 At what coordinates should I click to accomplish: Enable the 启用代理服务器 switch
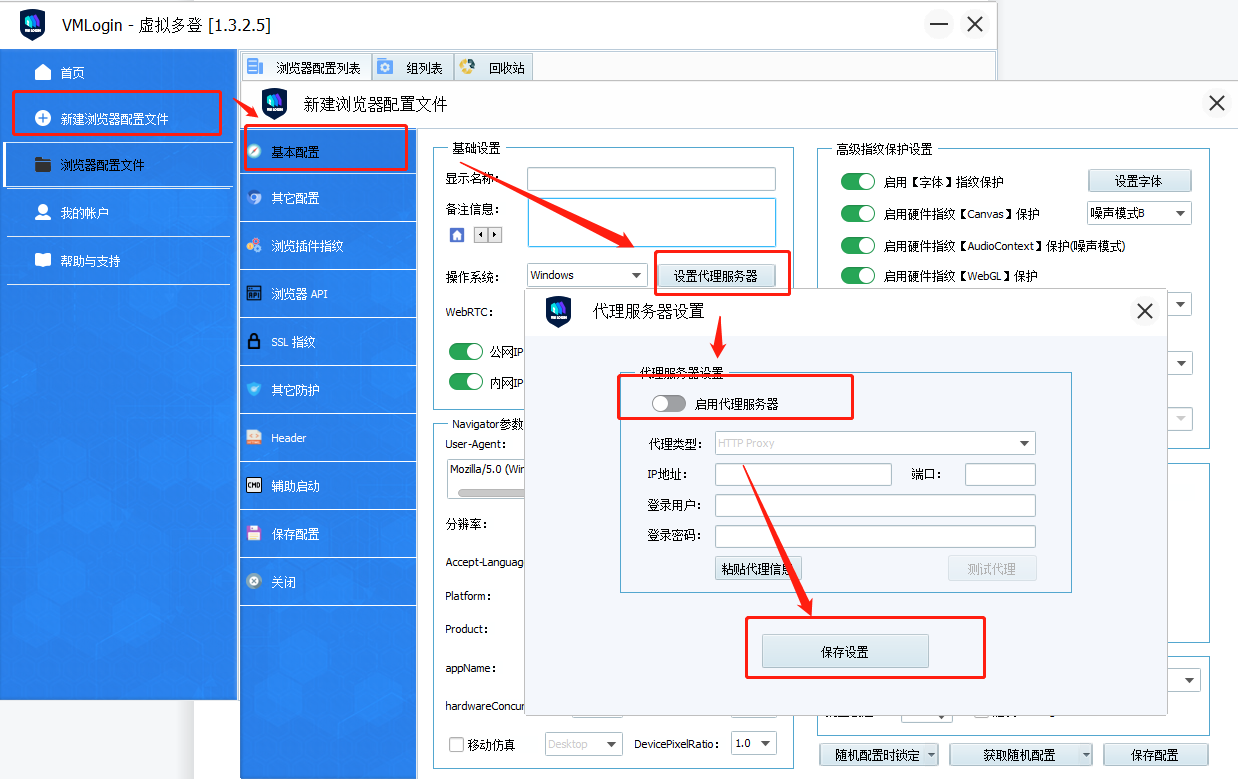pos(668,404)
